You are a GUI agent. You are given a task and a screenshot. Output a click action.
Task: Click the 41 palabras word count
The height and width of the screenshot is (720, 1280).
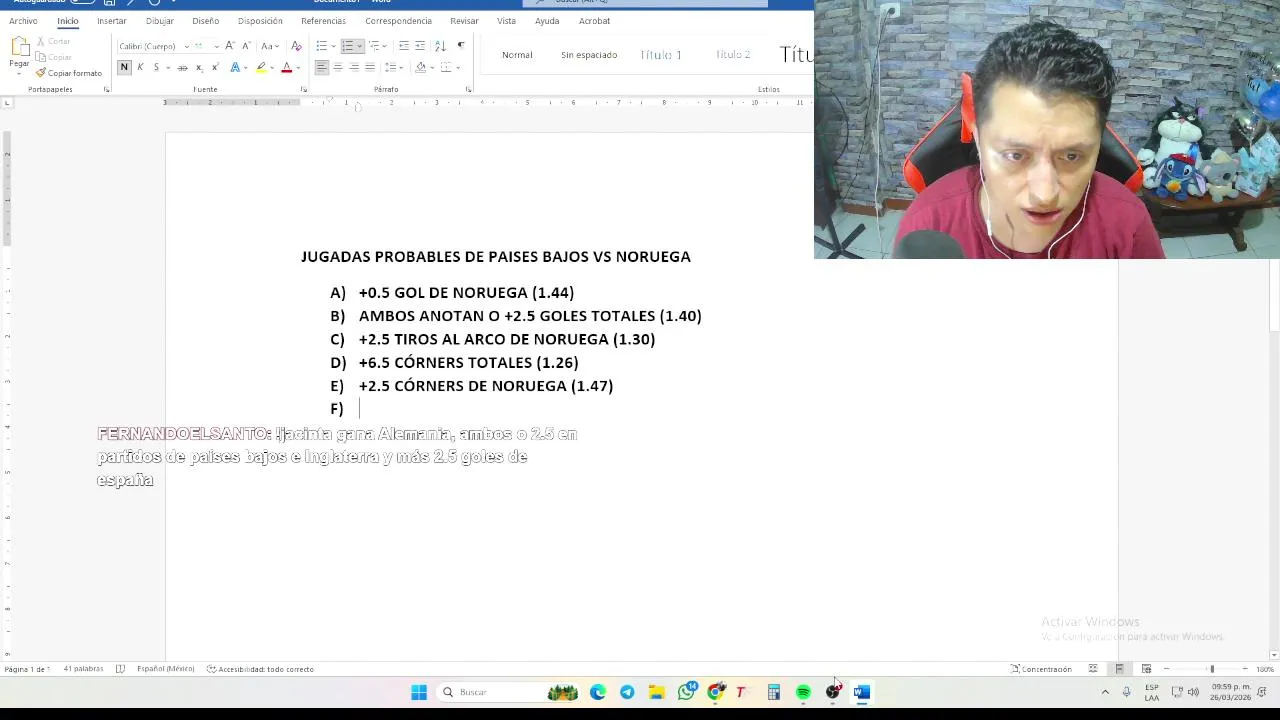pos(83,669)
